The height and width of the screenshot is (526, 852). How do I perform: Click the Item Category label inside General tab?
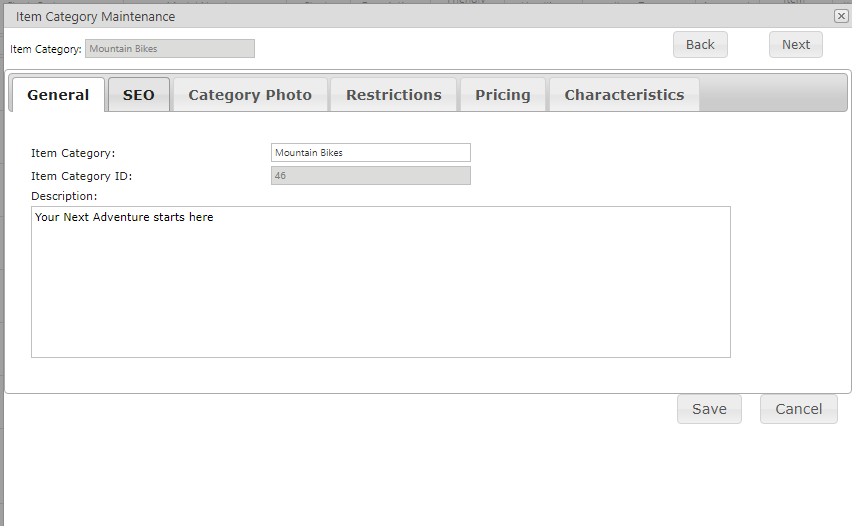[73, 153]
